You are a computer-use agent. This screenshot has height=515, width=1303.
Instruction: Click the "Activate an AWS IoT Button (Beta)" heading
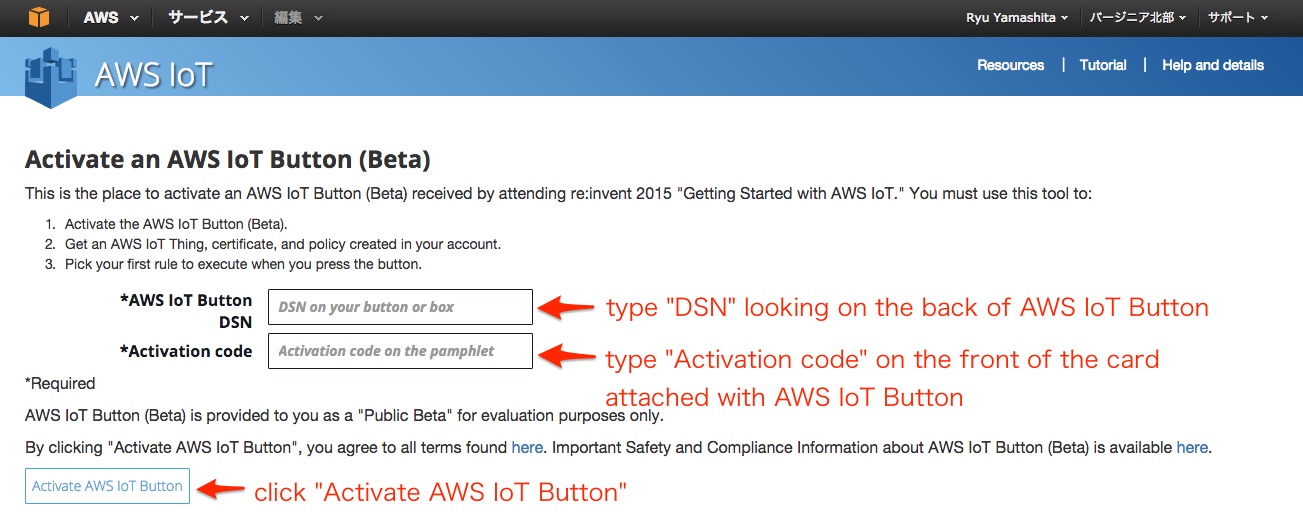(227, 159)
